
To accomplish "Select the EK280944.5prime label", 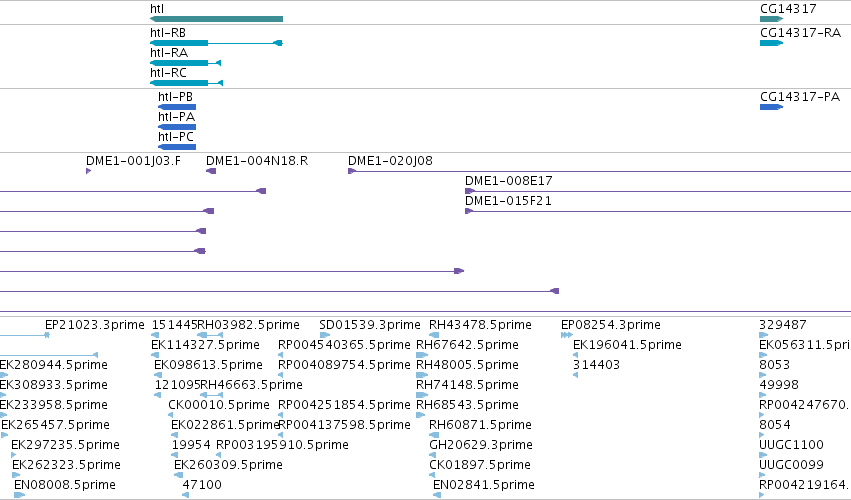I will tap(53, 365).
